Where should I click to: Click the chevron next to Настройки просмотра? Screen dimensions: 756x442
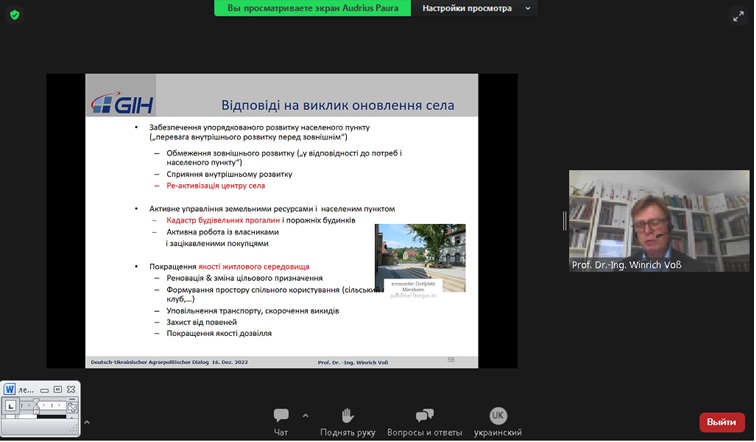[x=528, y=8]
